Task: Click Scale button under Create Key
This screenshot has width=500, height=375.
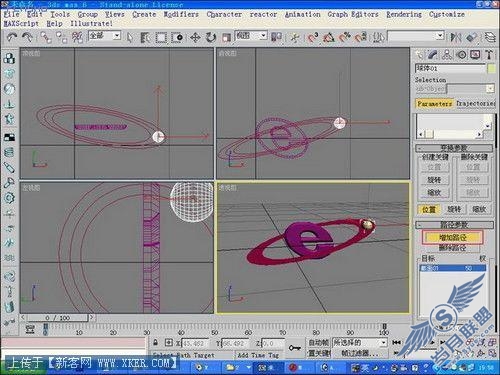Action: [434, 192]
